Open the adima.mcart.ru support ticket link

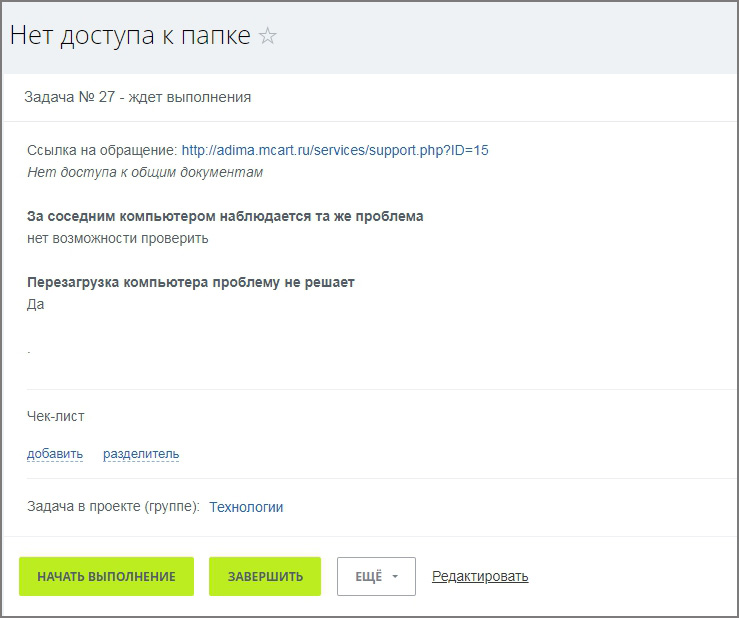click(x=335, y=150)
